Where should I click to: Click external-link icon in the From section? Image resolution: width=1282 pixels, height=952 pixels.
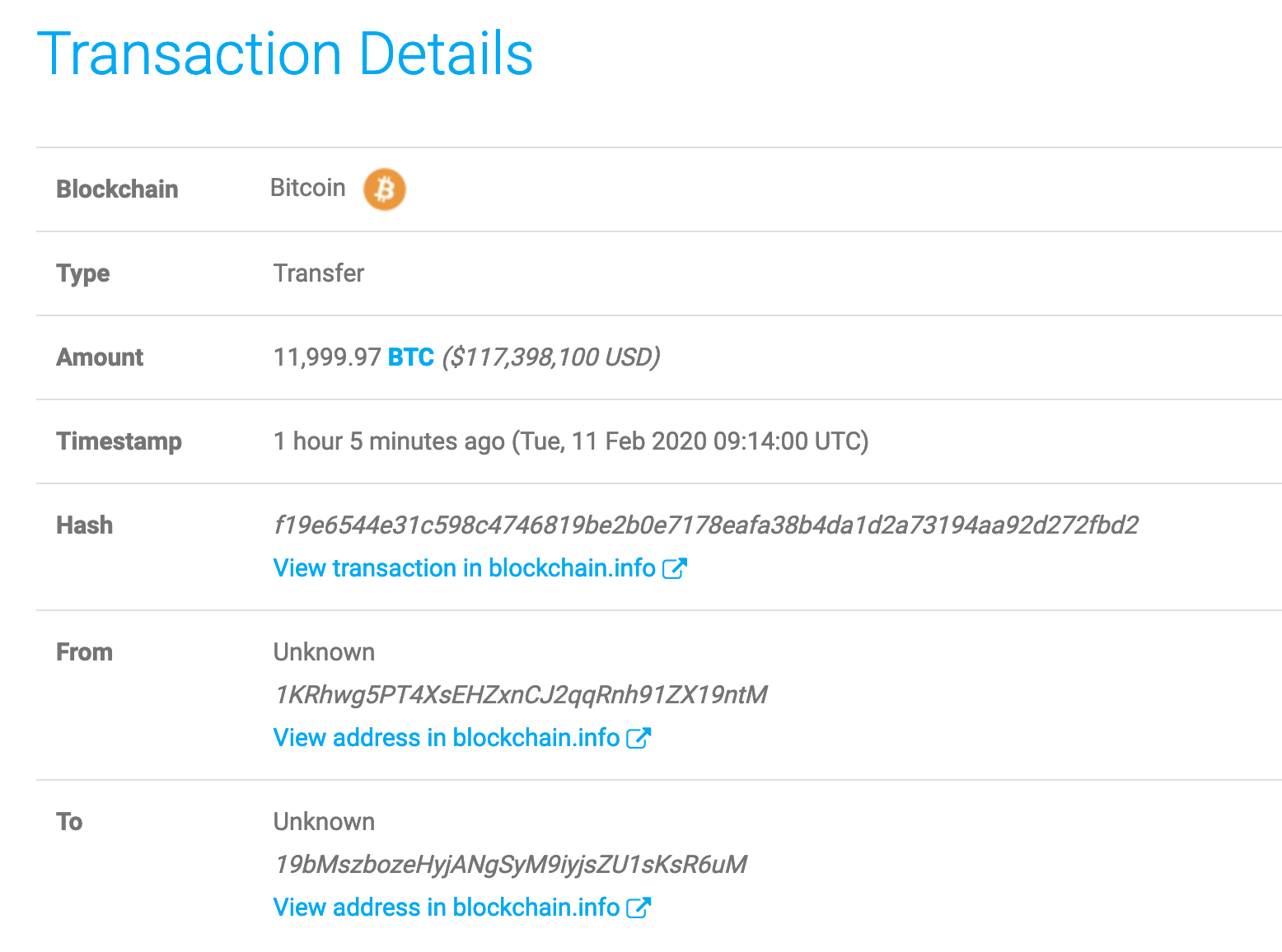(x=639, y=738)
